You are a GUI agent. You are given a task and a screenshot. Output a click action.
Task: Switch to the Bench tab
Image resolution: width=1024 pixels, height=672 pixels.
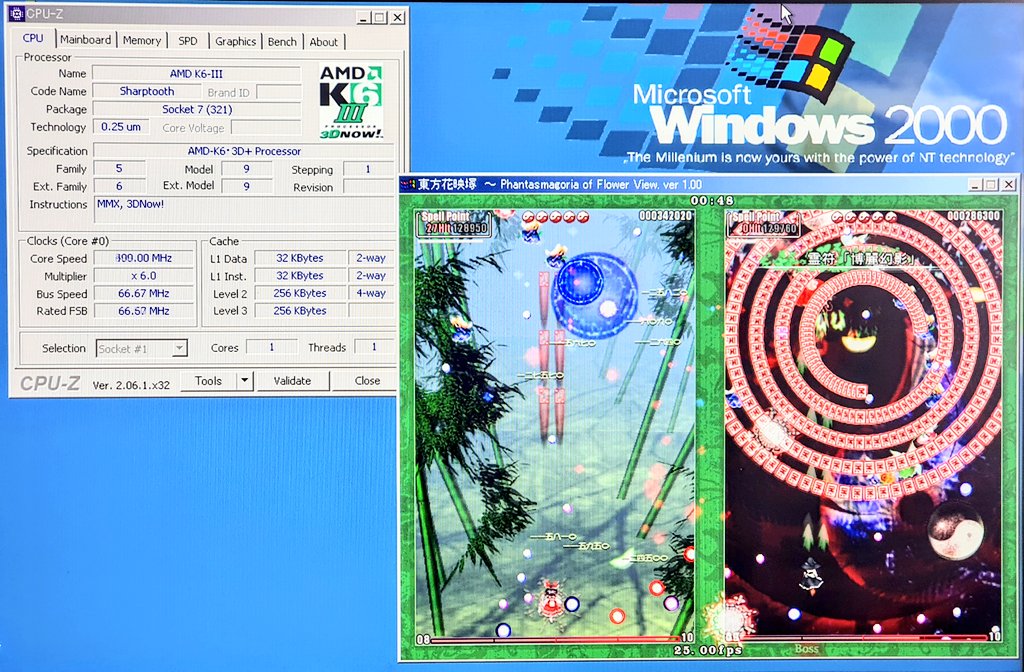pyautogui.click(x=282, y=41)
